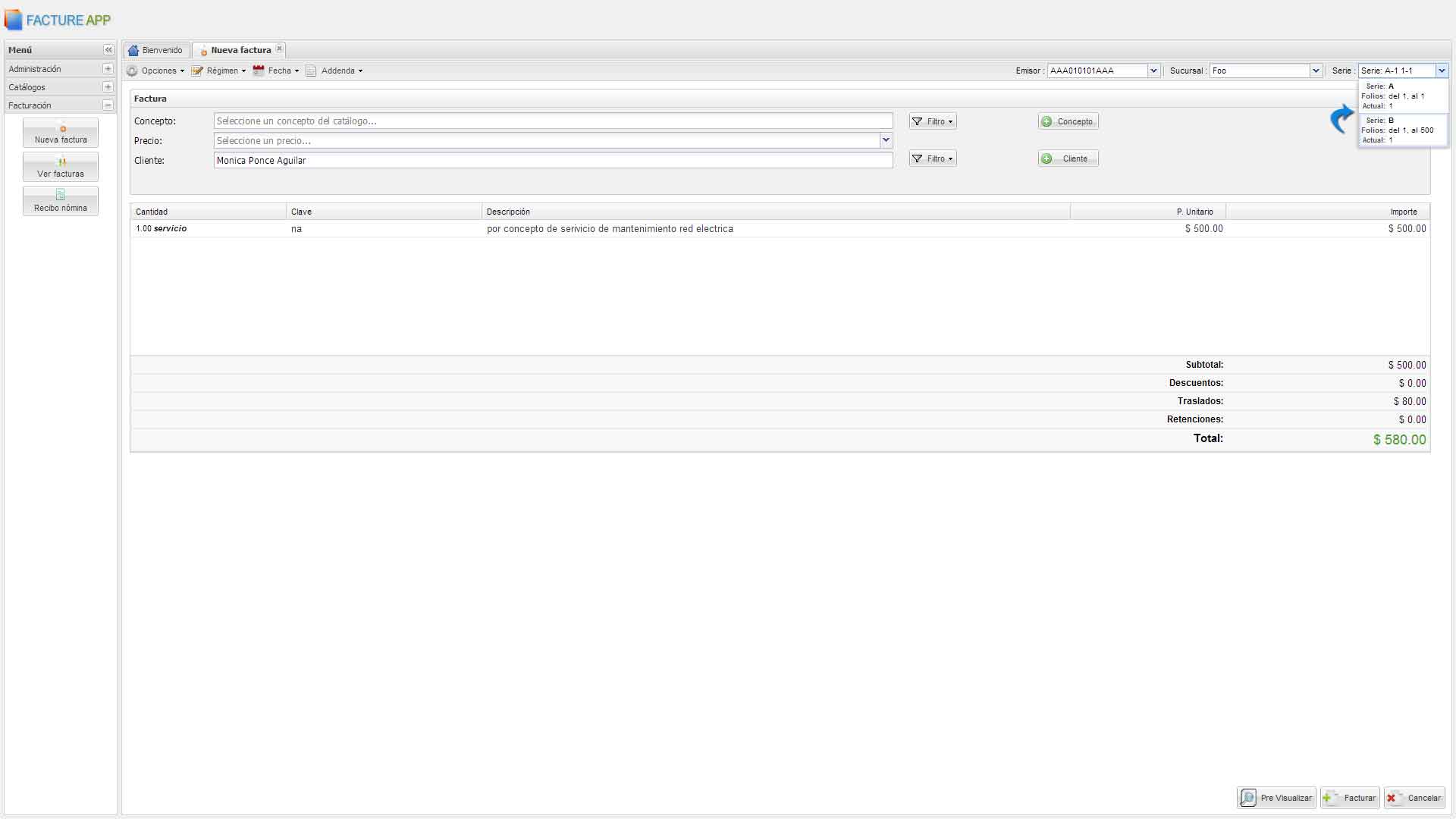Open the Sucursal dropdown arrow
Image resolution: width=1456 pixels, height=819 pixels.
click(x=1316, y=71)
